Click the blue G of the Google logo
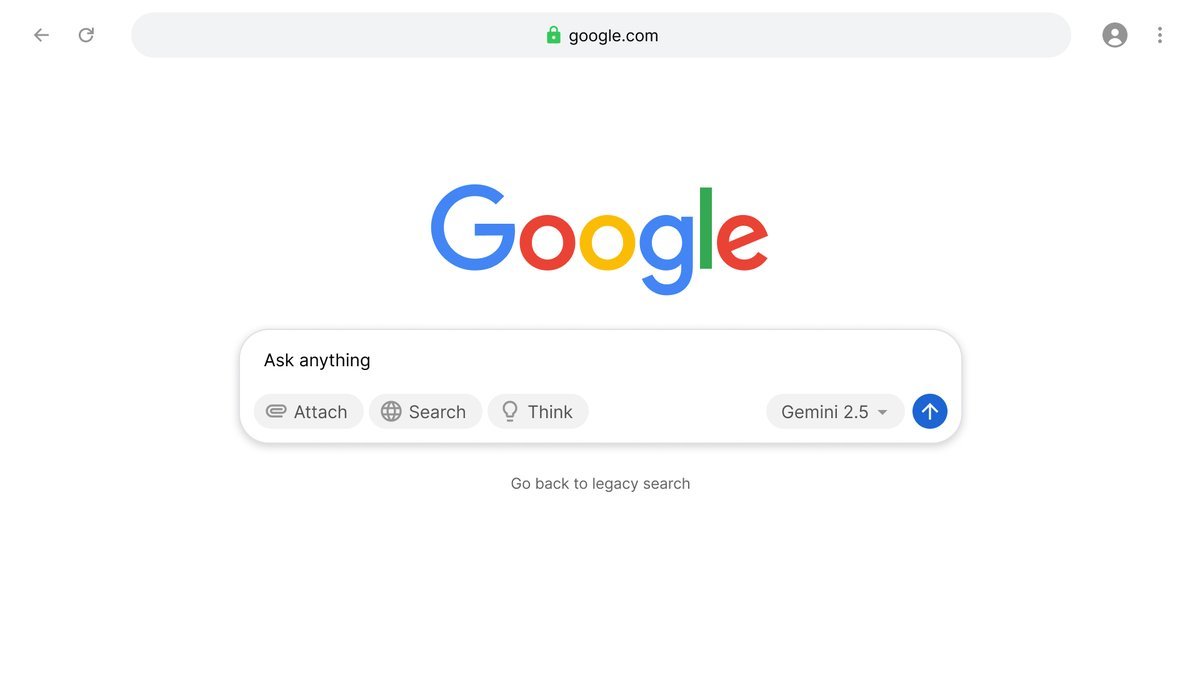 coord(472,228)
